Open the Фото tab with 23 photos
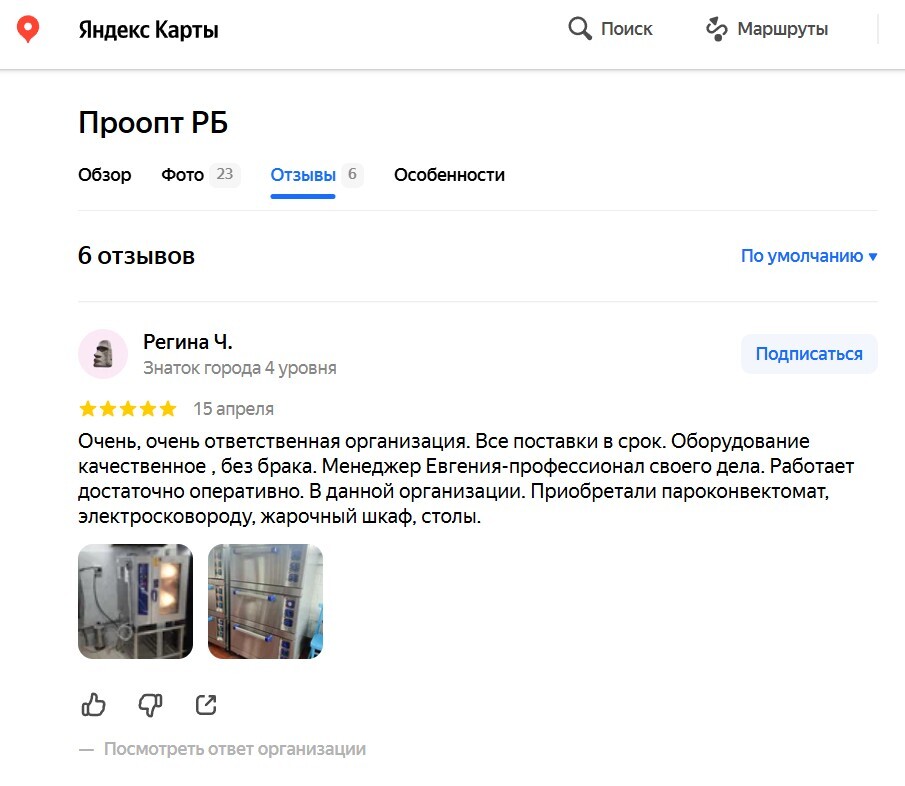Viewport: 905px width, 786px height. pos(201,174)
